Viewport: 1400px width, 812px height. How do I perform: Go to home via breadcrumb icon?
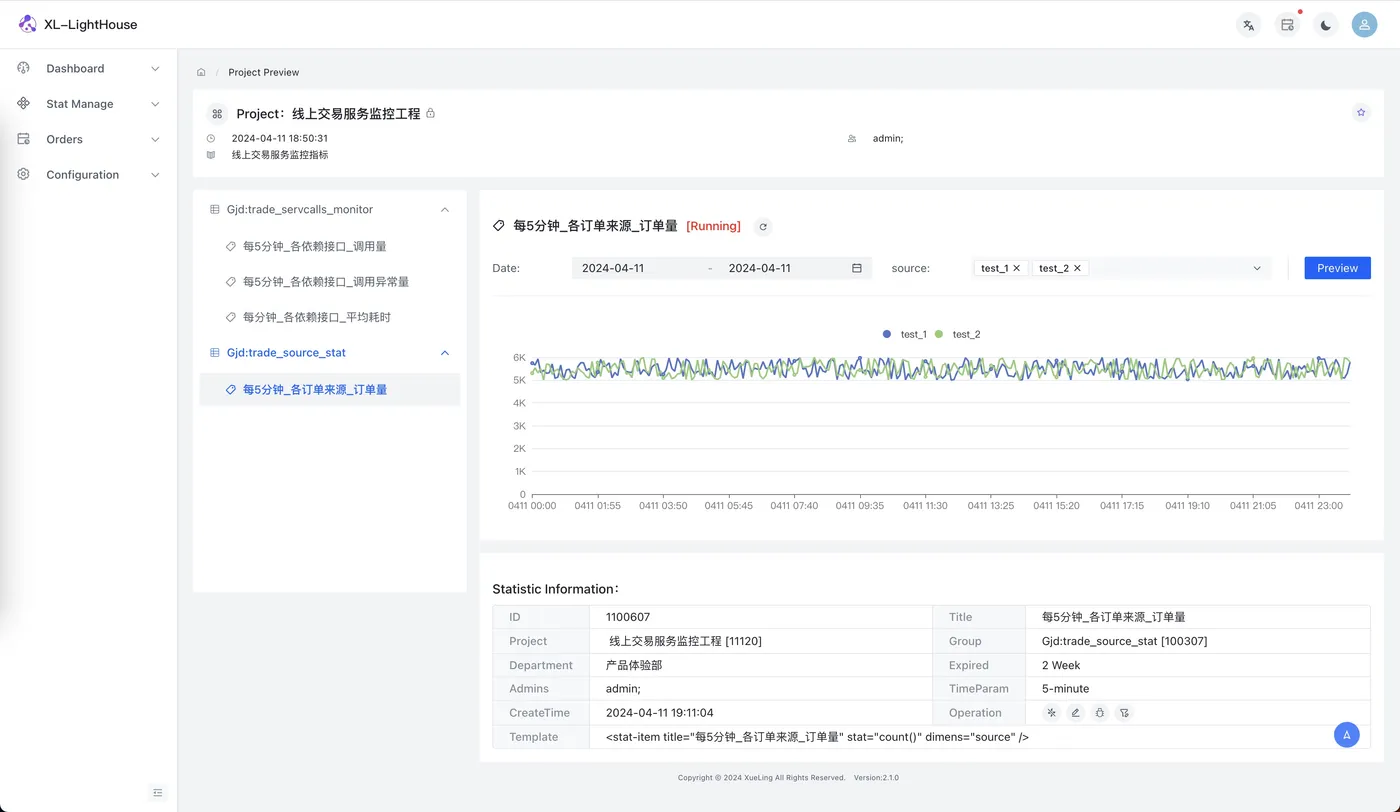[201, 72]
